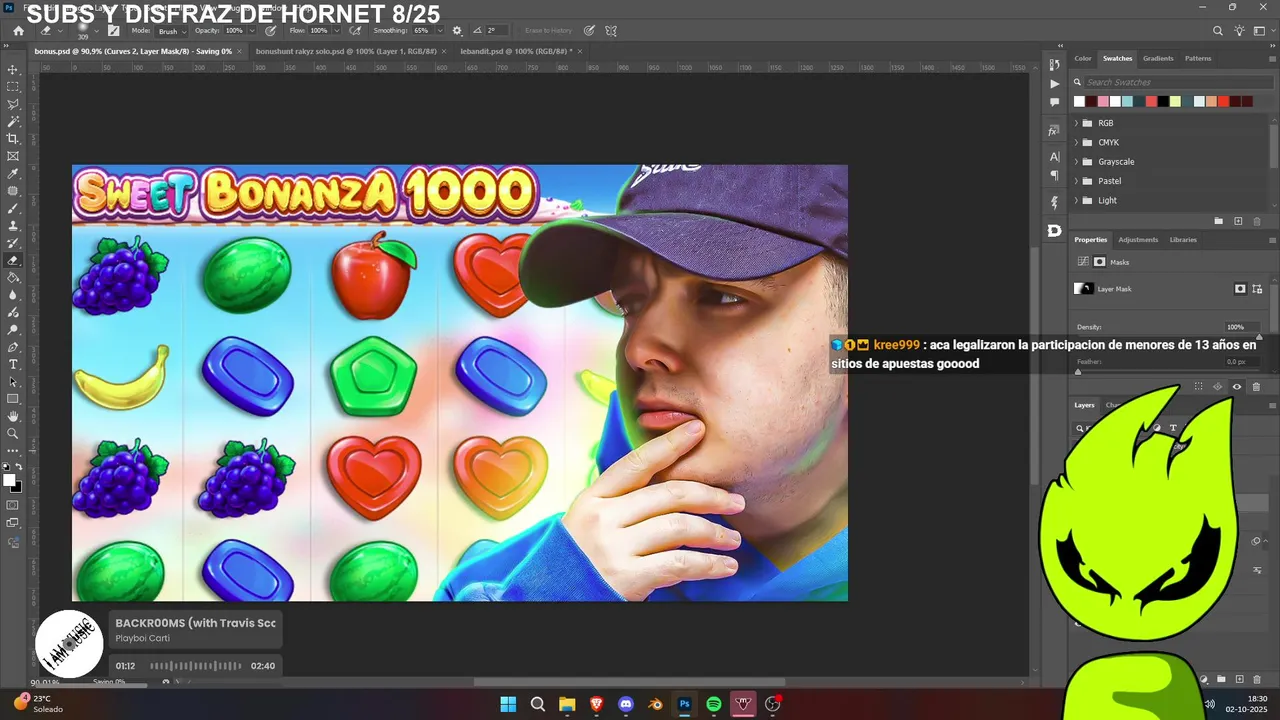Screen dimensions: 1280x720
Task: Delete mask using Properties trash icon
Action: point(1257,387)
